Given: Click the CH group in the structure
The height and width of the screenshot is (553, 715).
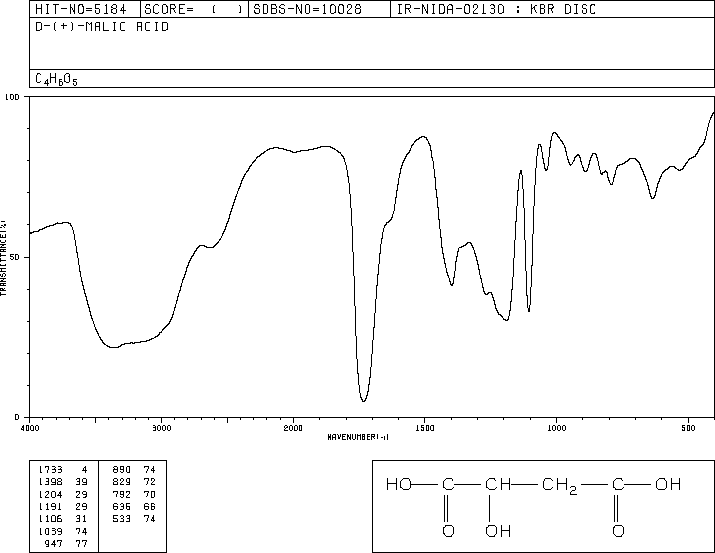Looking at the screenshot, I should pos(498,484).
